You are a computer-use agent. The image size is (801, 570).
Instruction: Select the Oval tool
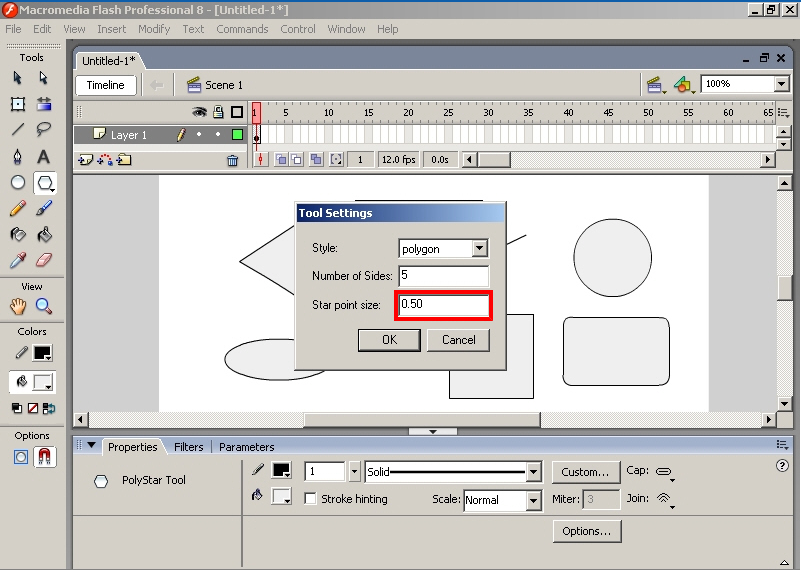18,182
